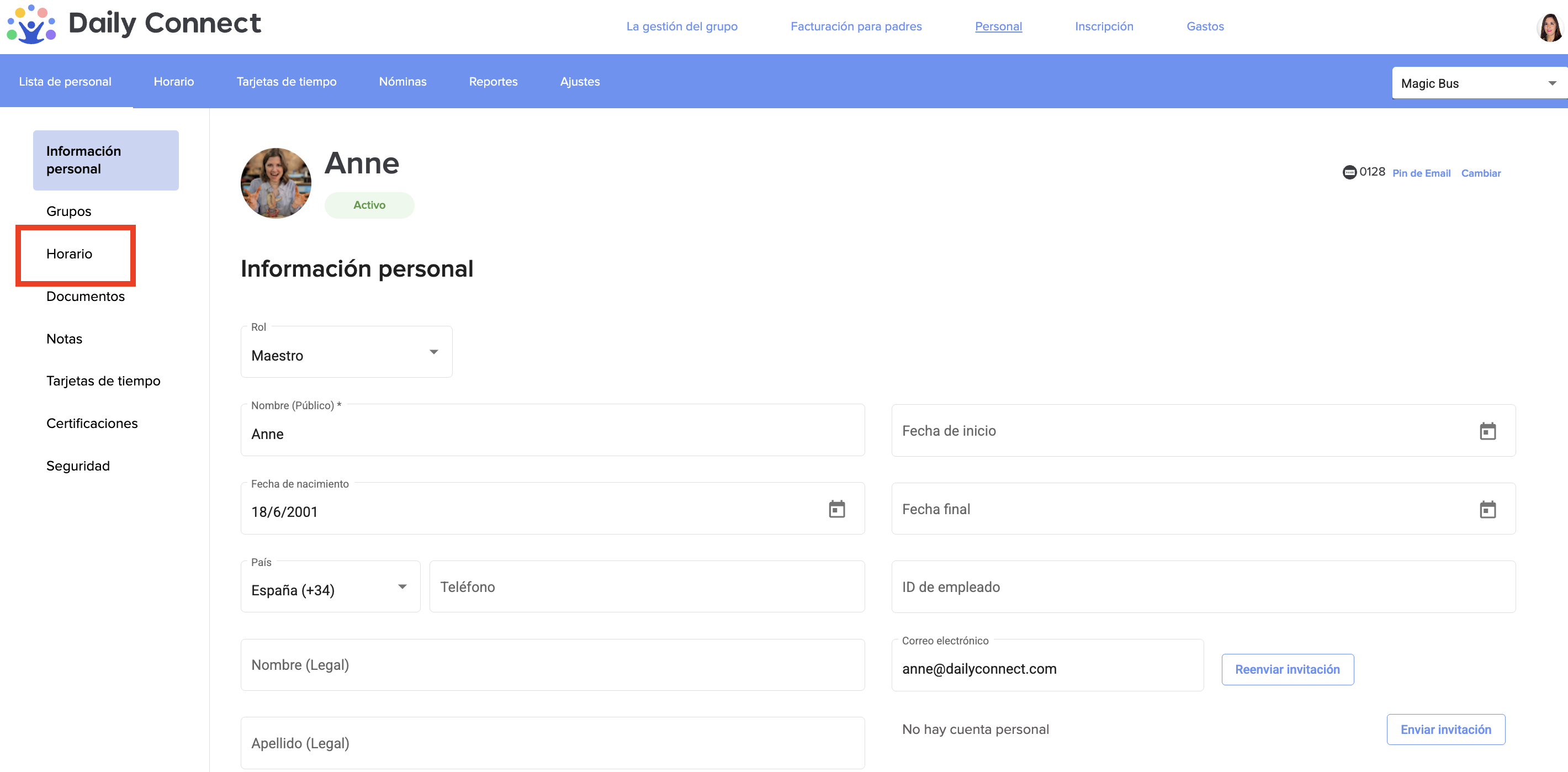
Task: Click the Daily Connect logo icon
Action: pos(31,24)
